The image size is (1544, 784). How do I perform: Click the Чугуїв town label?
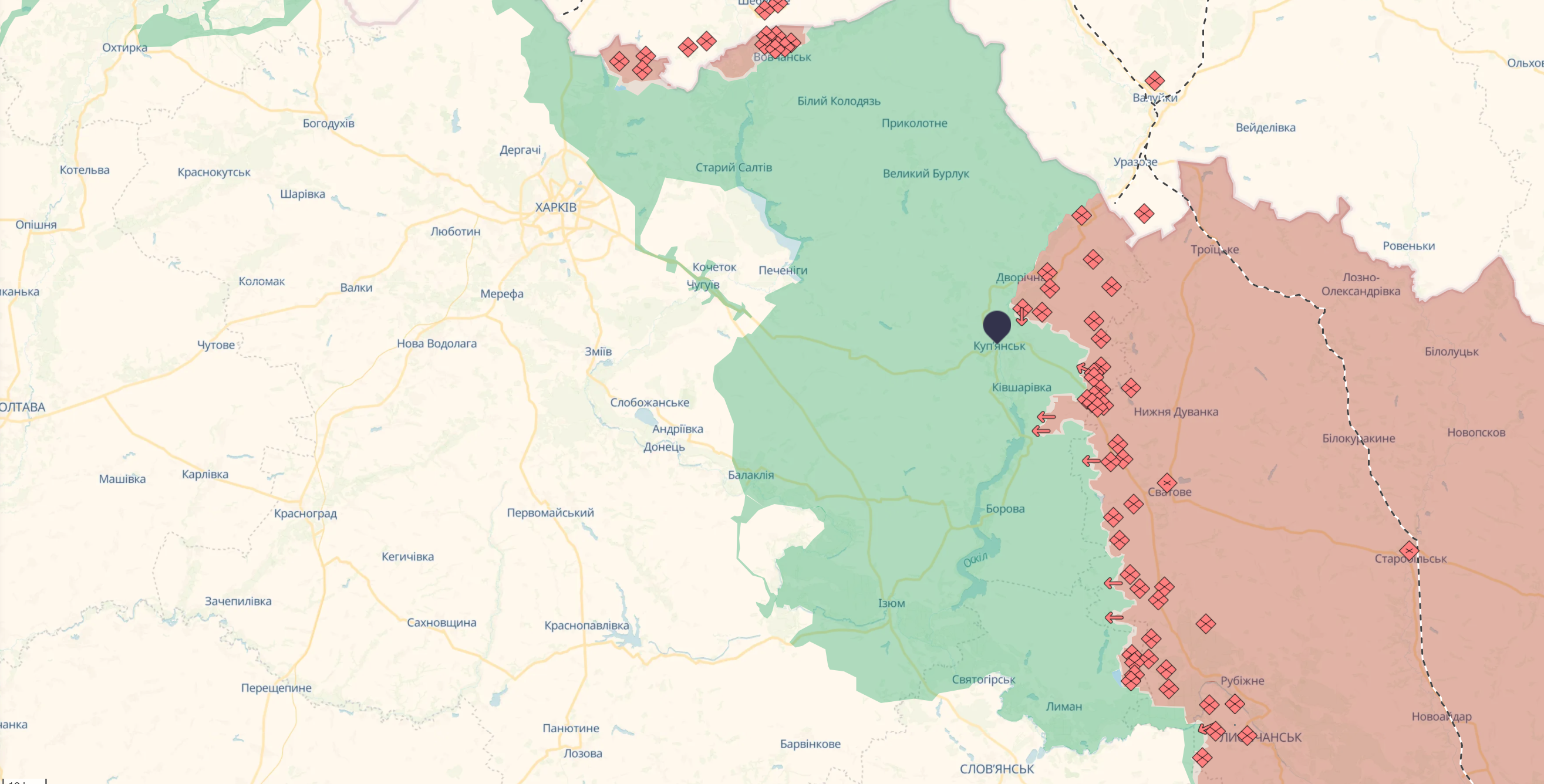[x=703, y=284]
